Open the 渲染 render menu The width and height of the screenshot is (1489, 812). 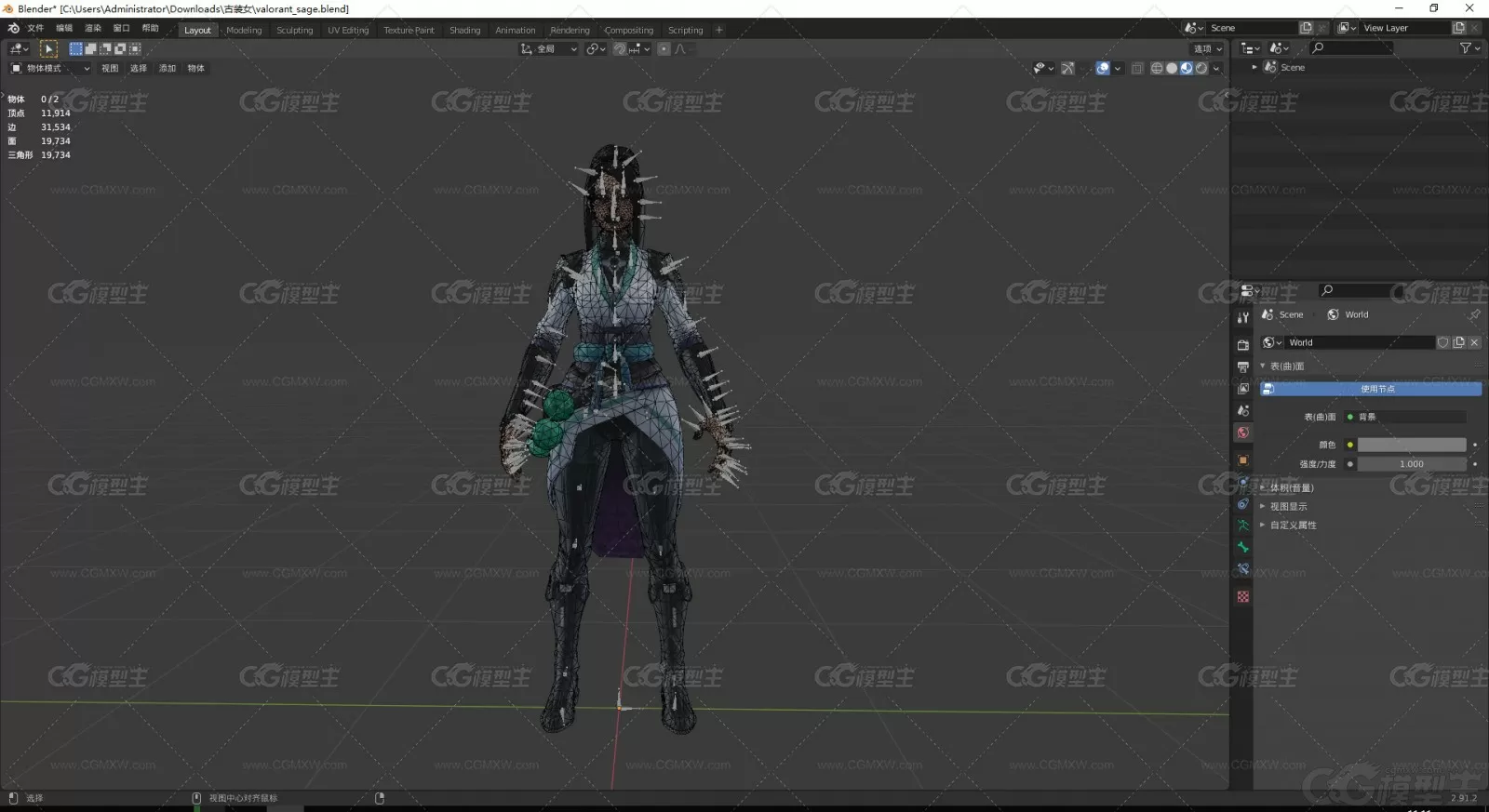(93, 28)
